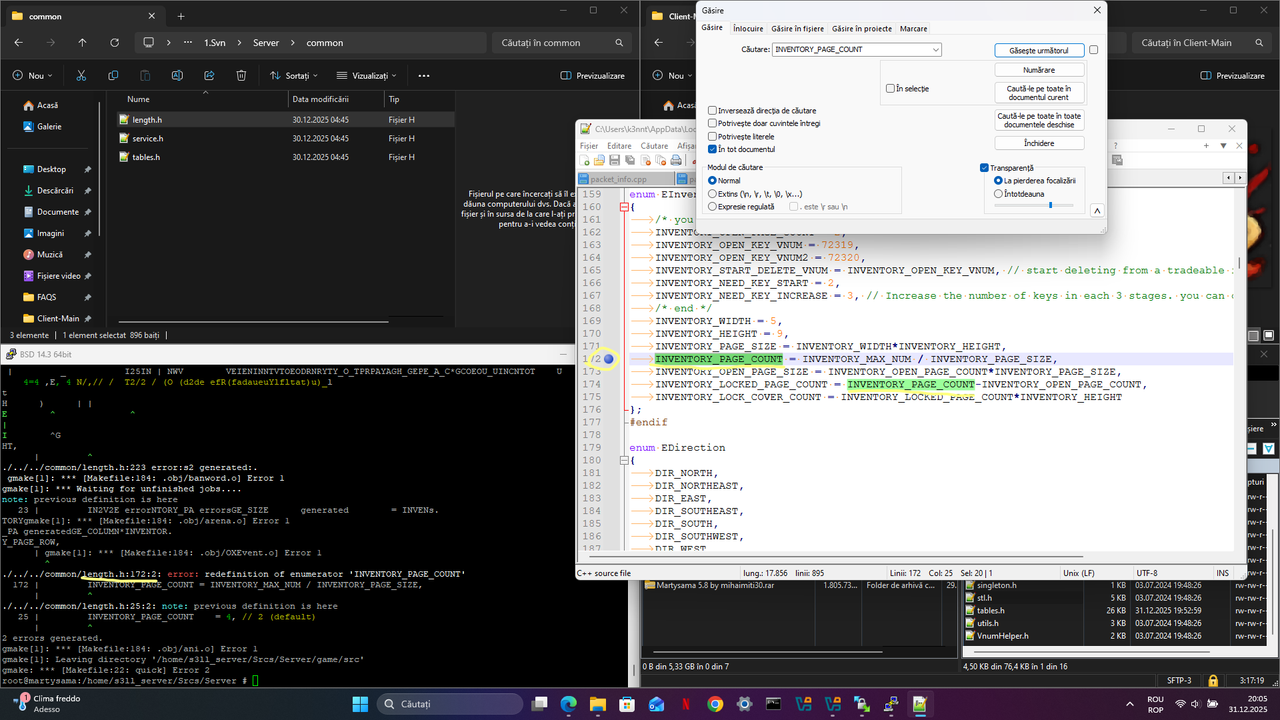Screen dimensions: 1280x720
Task: Switch to 'Găsire în fișiere' tab
Action: point(798,29)
